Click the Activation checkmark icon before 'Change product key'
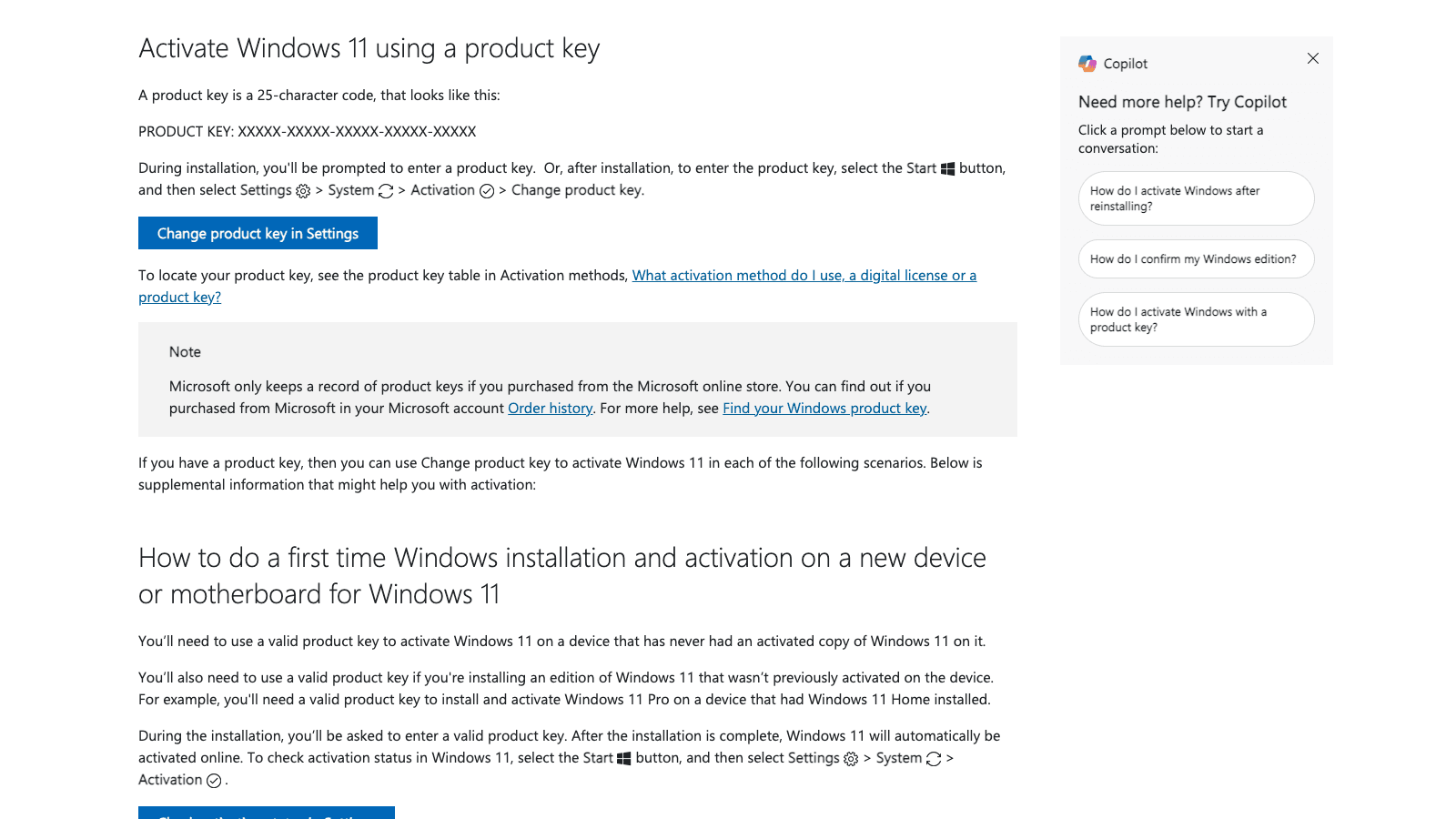 pos(487,191)
